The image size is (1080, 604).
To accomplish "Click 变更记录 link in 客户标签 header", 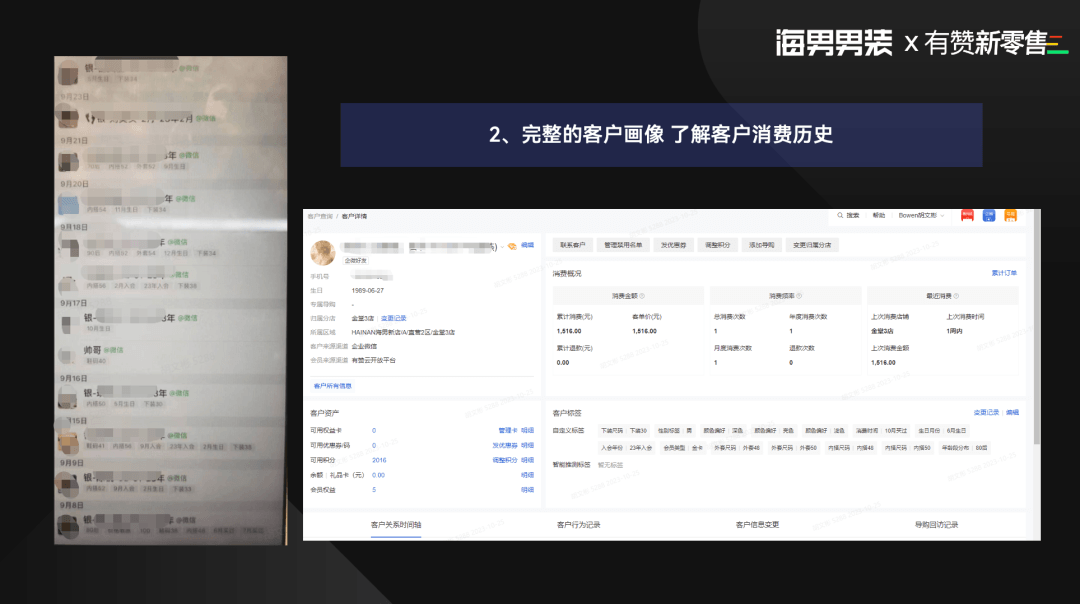I will tap(986, 413).
